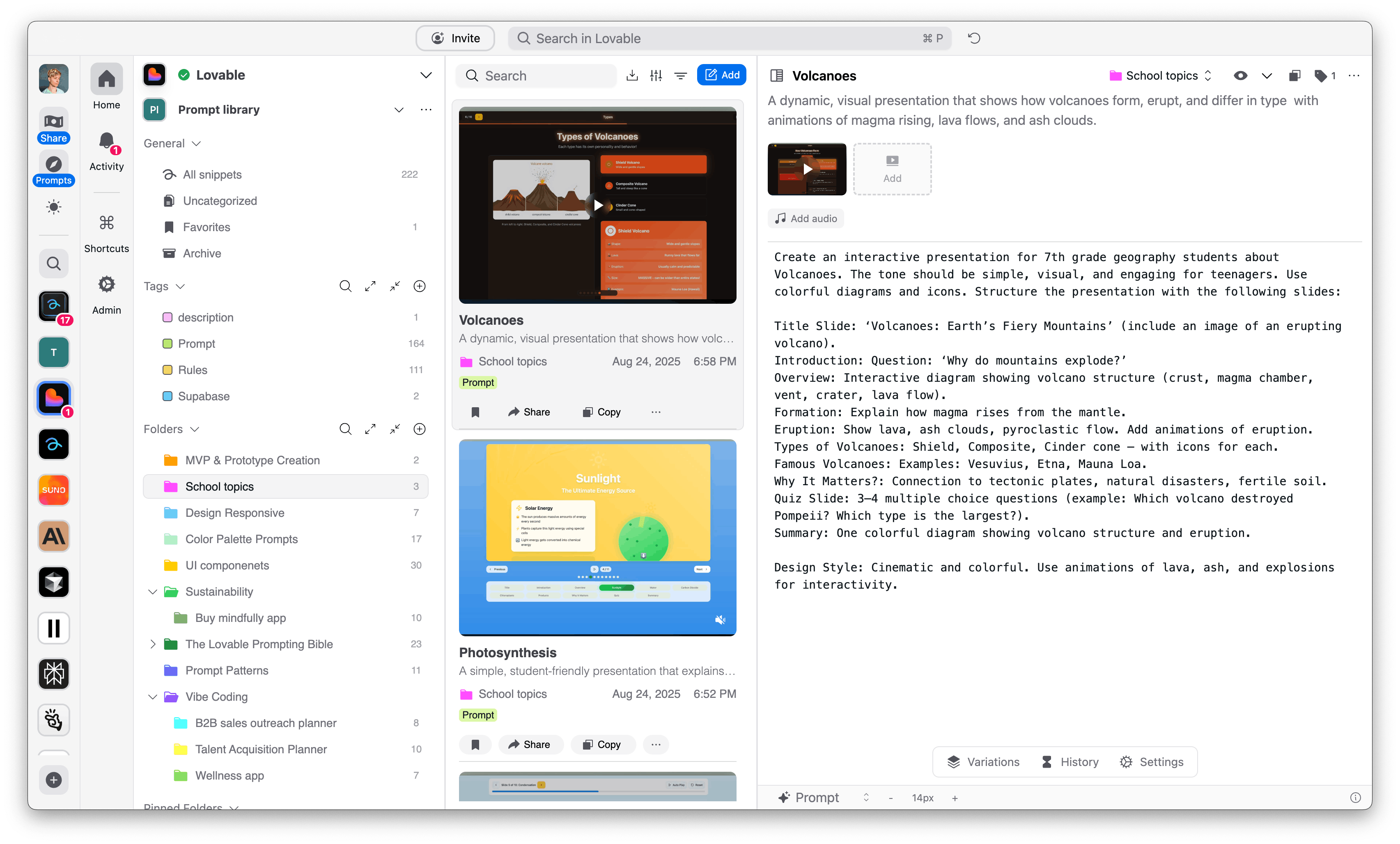This screenshot has width=1400, height=844.
Task: Select the yellow Rules tag swatch
Action: click(x=168, y=370)
